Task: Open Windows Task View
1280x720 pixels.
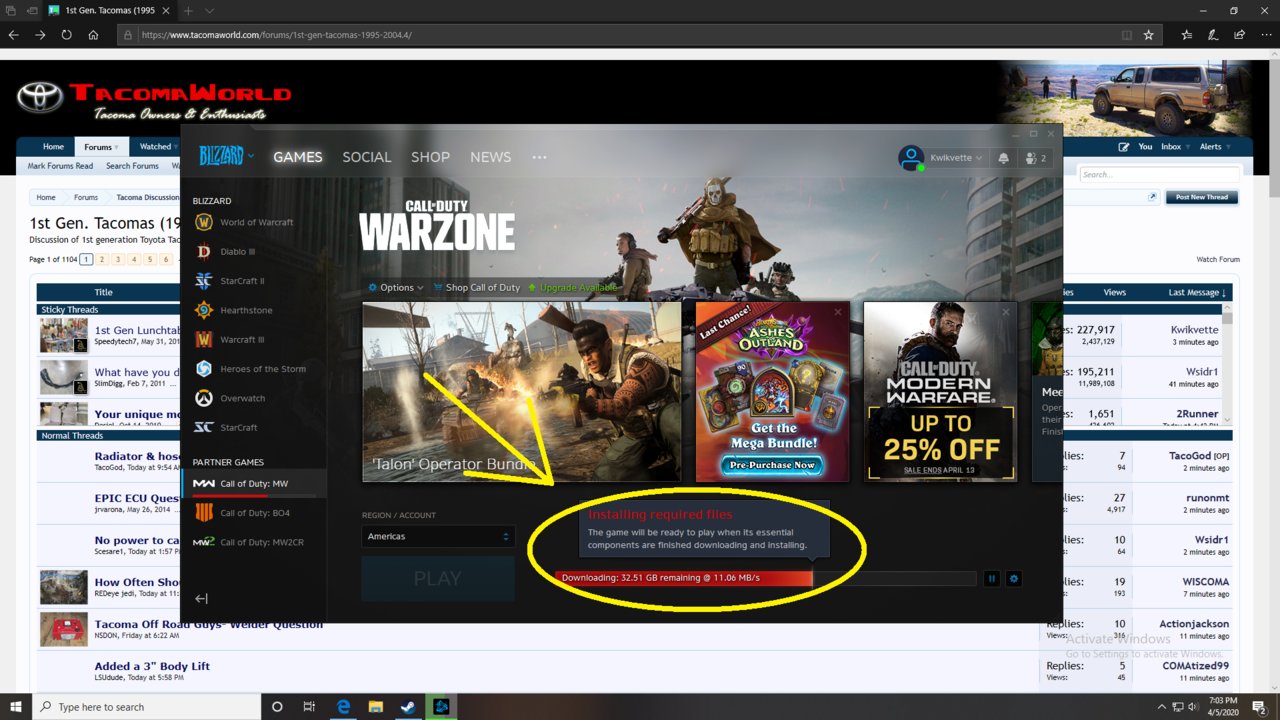Action: pyautogui.click(x=309, y=706)
